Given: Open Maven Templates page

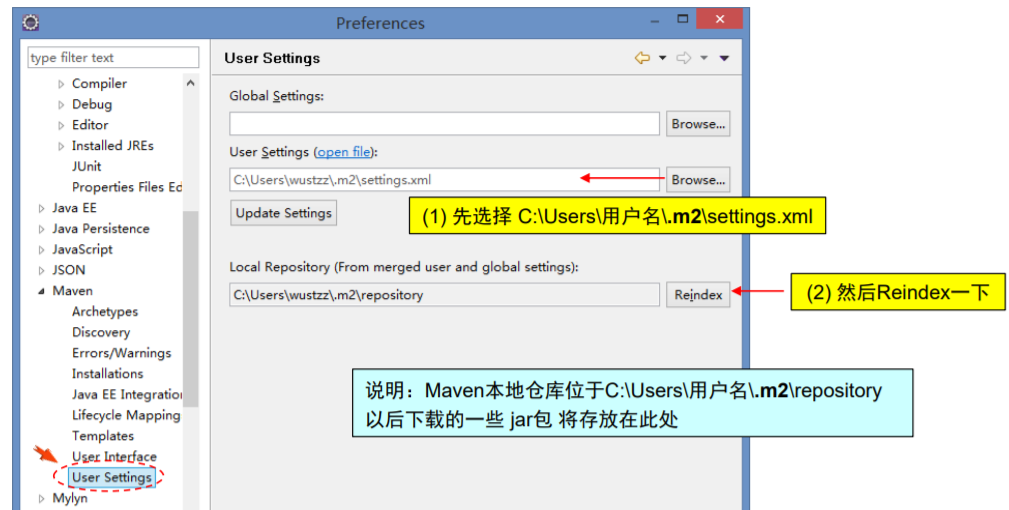Looking at the screenshot, I should [x=103, y=435].
